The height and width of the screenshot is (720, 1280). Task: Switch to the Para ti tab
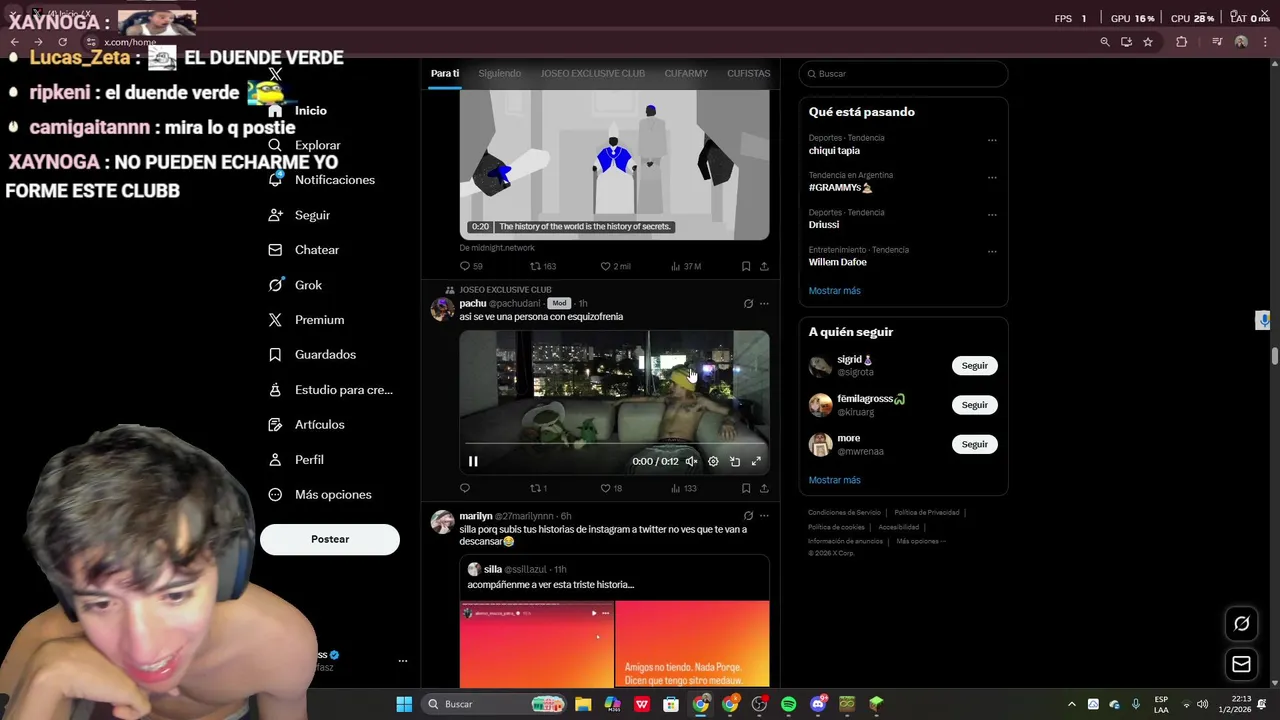point(445,74)
